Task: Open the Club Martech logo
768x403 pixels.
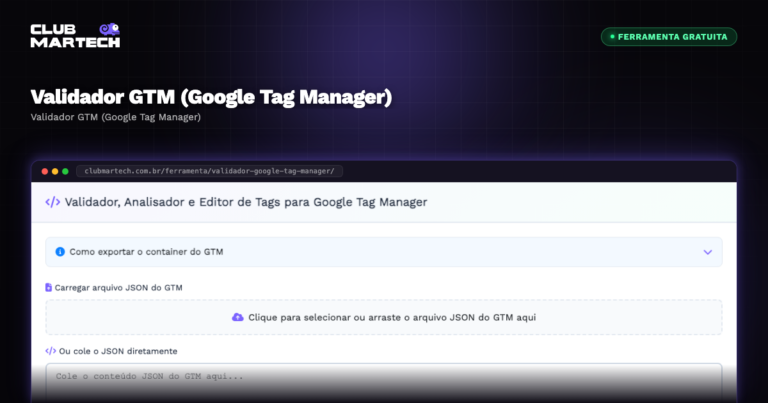Action: (x=75, y=36)
